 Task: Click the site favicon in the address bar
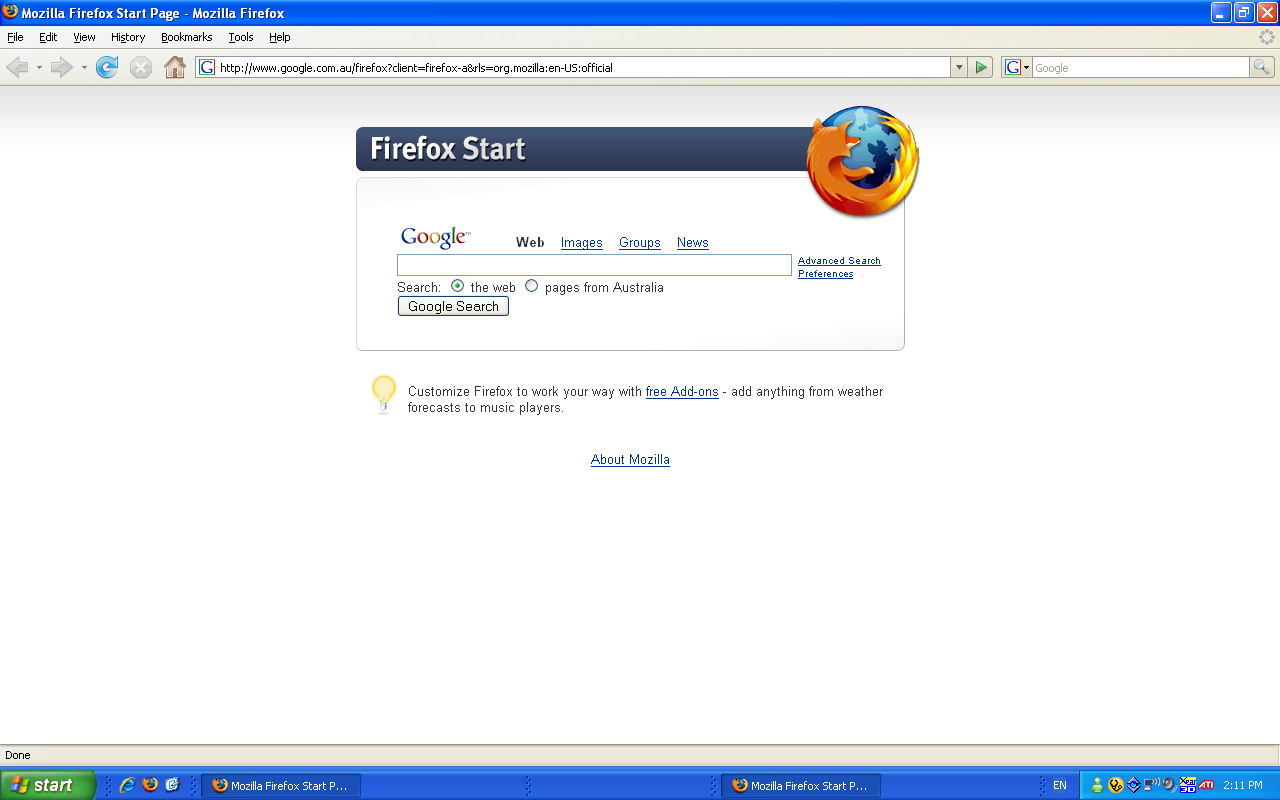207,67
